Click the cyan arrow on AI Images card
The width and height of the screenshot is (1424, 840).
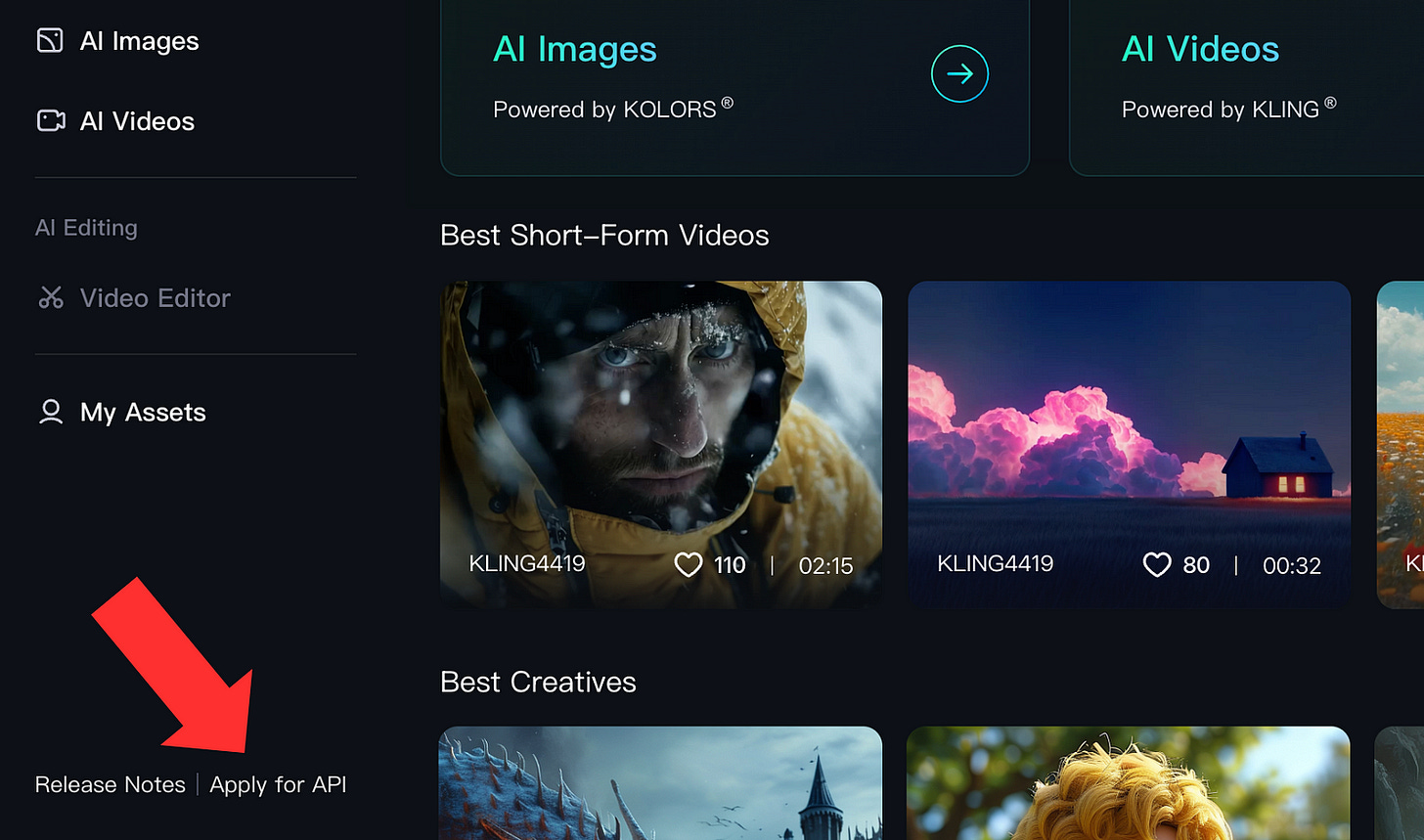959,72
